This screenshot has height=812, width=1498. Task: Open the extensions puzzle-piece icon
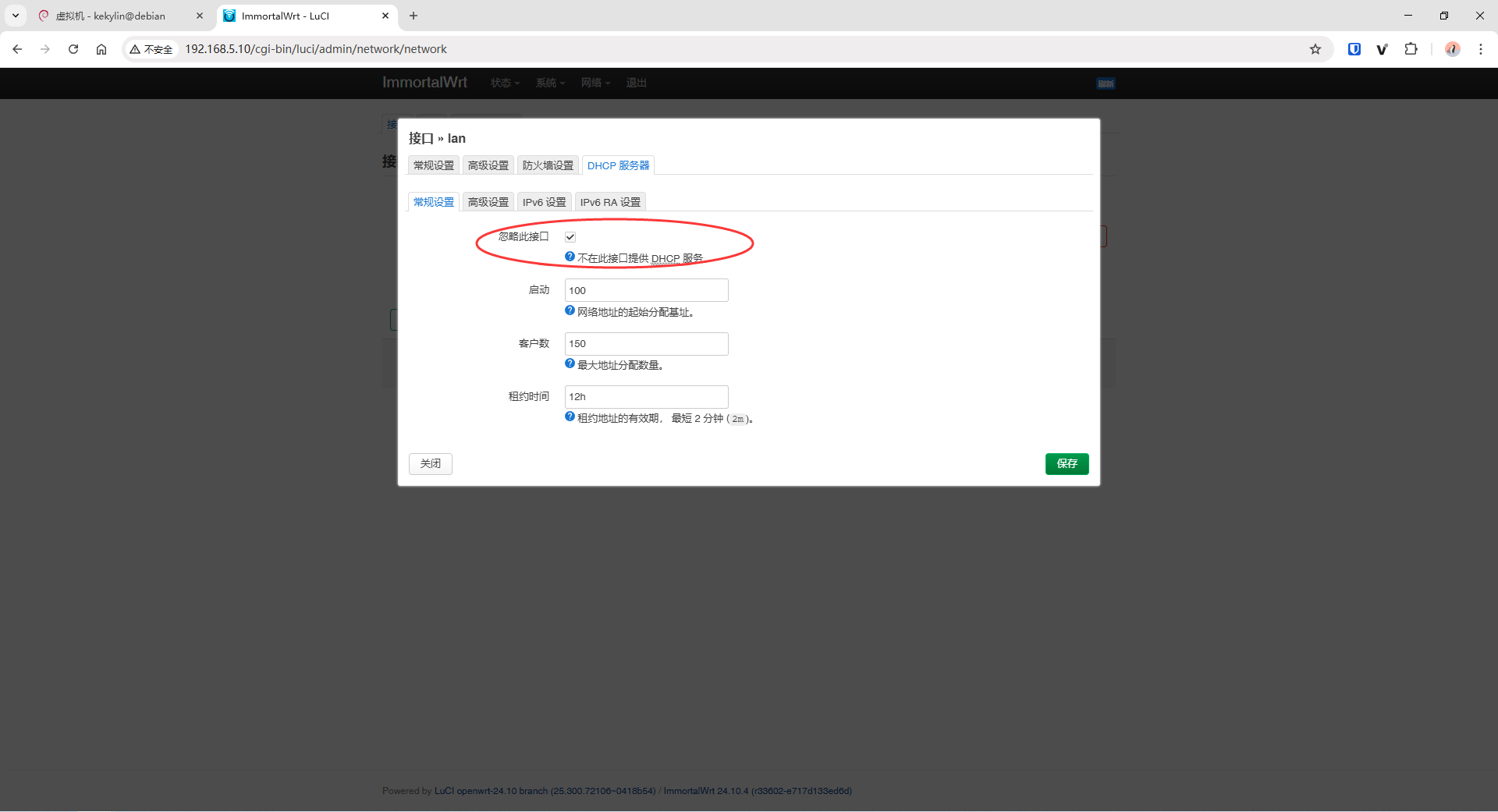pyautogui.click(x=1411, y=48)
